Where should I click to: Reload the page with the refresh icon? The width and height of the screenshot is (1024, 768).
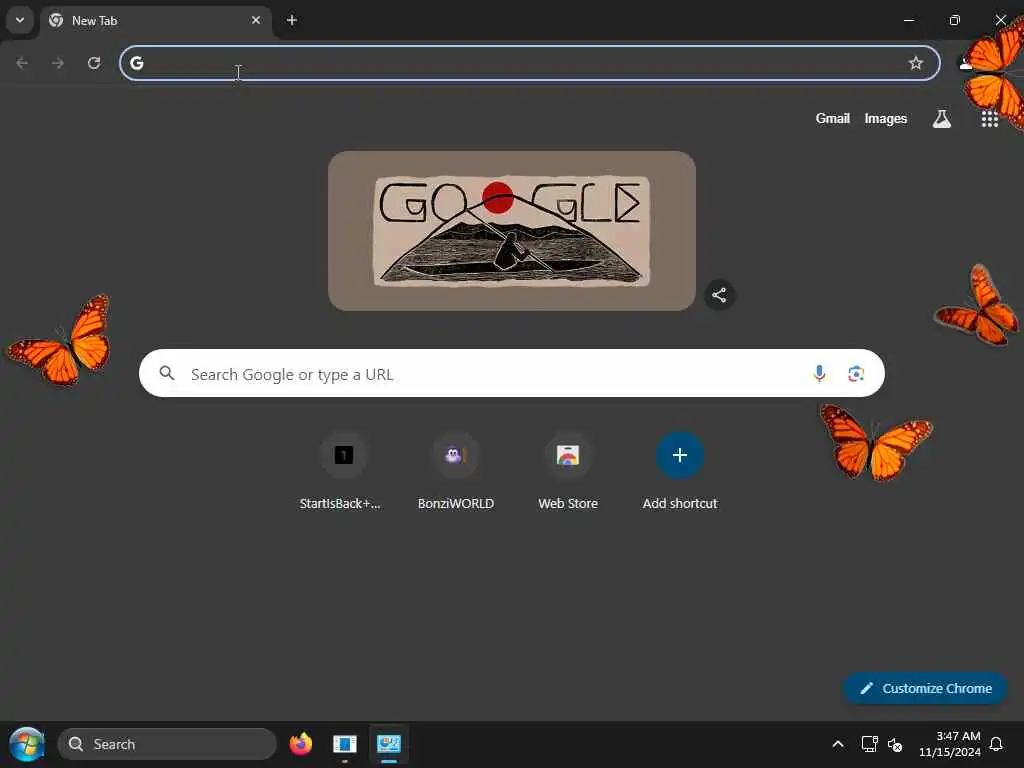point(94,63)
